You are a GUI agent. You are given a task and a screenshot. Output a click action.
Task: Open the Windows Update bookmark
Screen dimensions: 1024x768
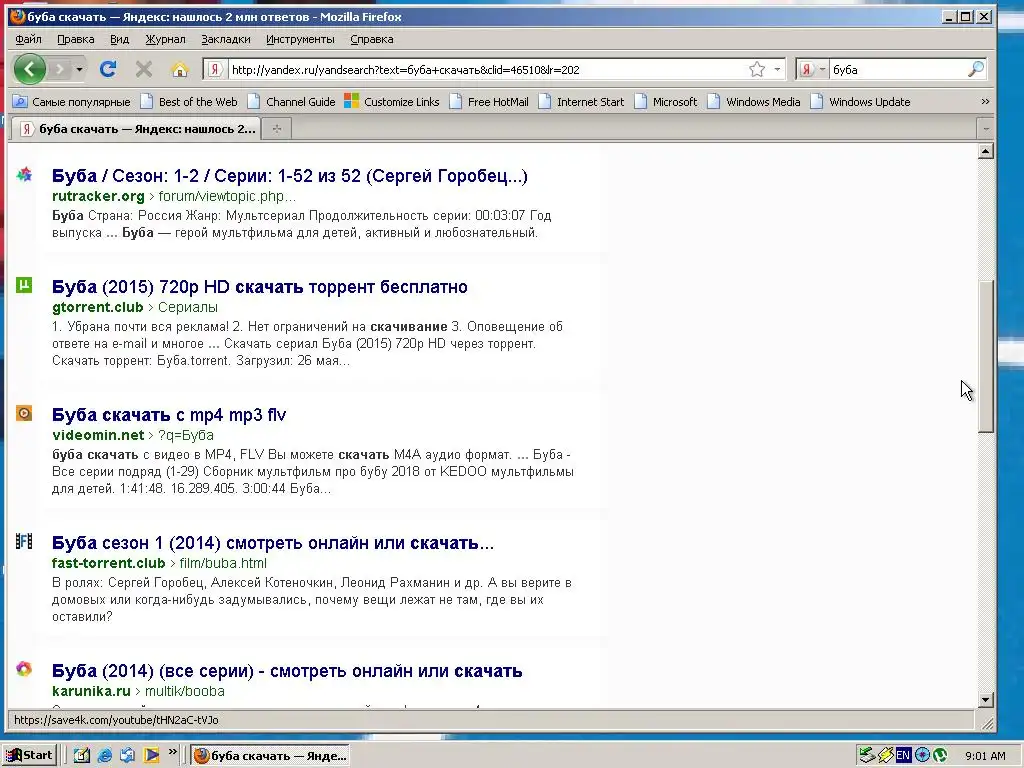click(860, 102)
